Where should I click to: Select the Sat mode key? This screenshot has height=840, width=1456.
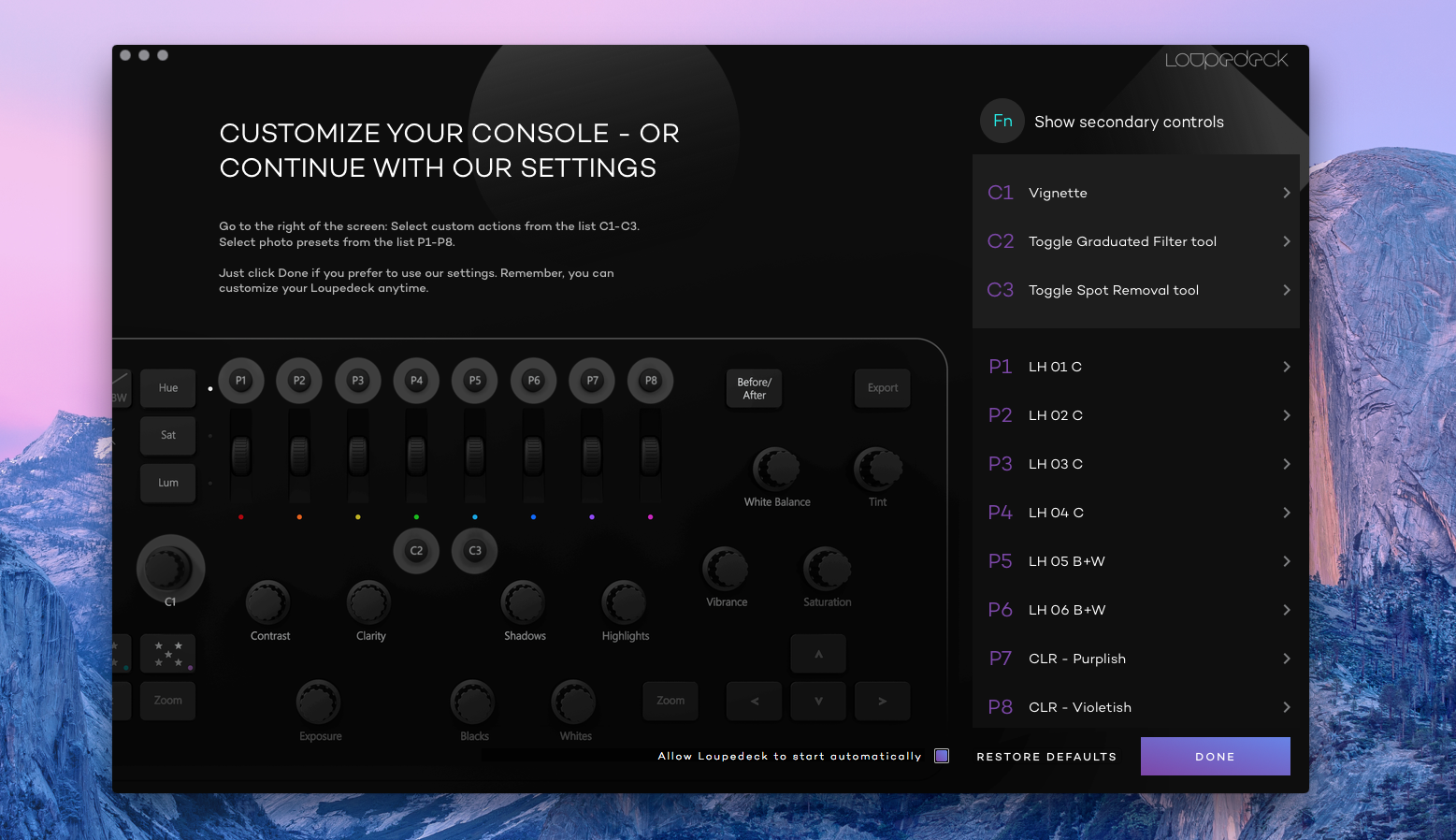coord(168,435)
